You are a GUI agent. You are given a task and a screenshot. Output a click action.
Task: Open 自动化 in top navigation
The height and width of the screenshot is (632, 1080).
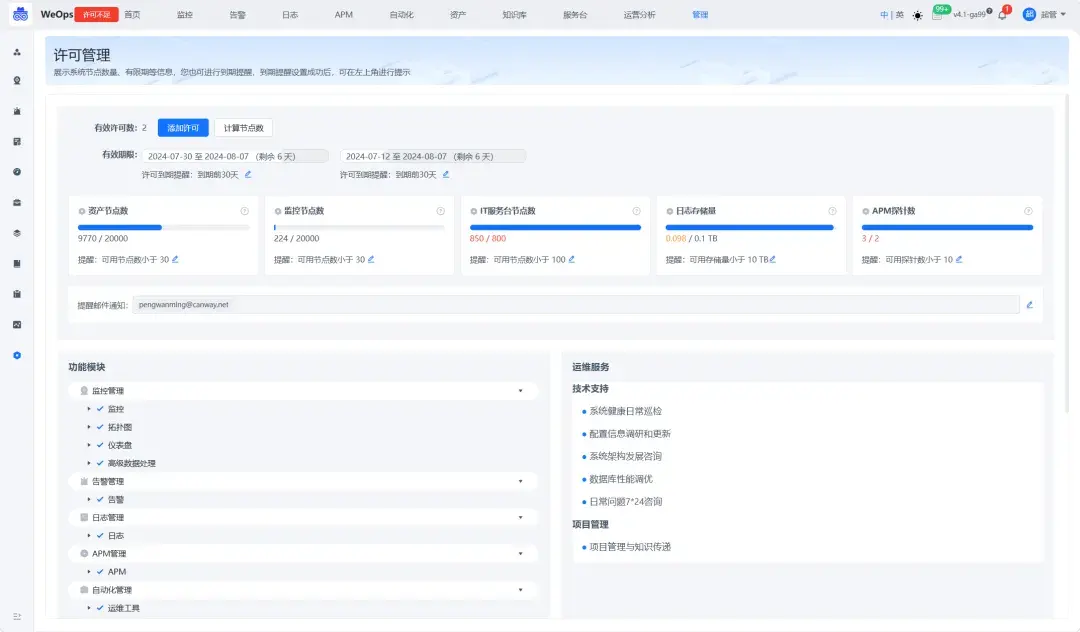point(402,14)
